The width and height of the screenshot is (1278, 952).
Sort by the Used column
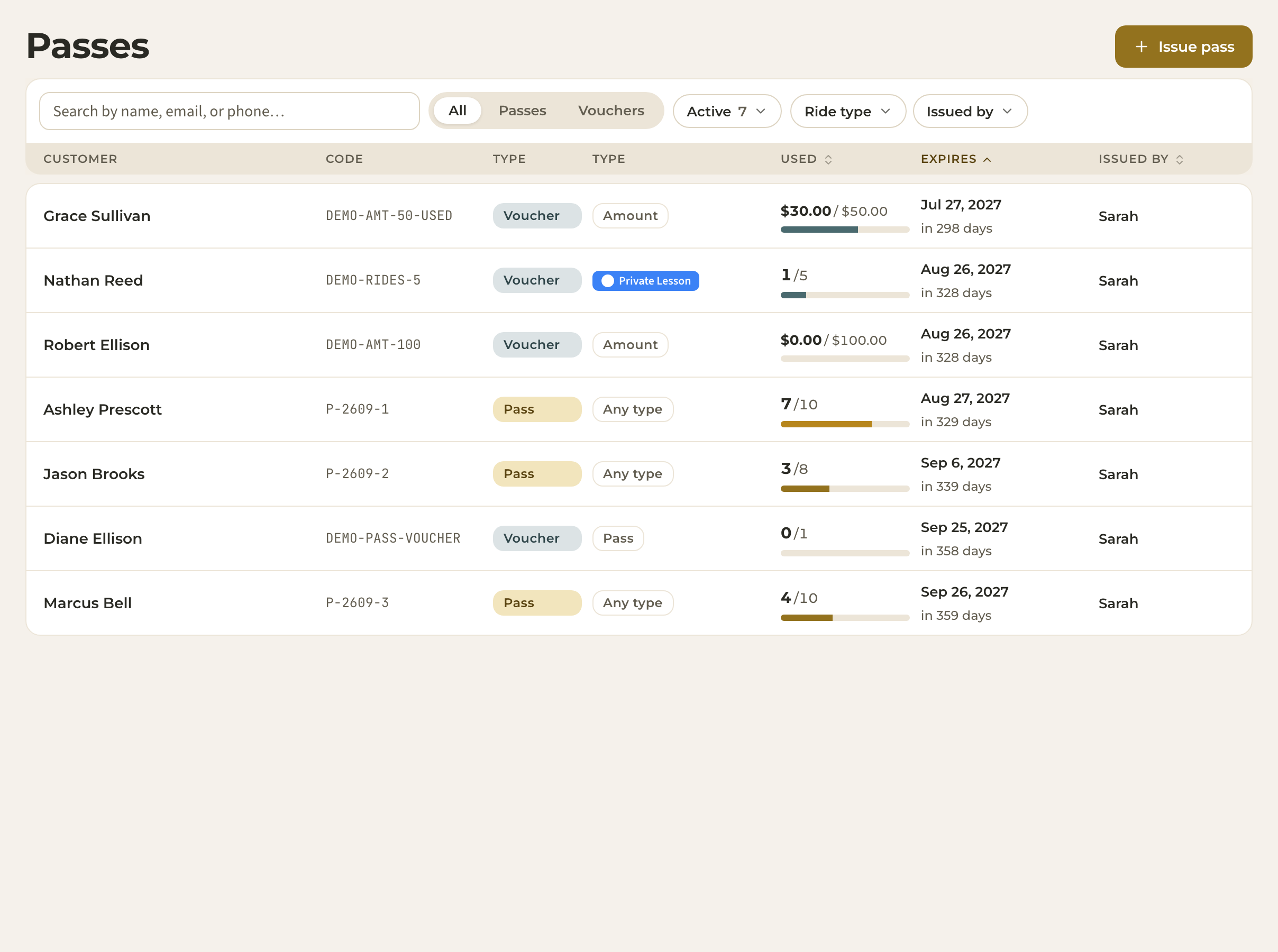[x=806, y=159]
